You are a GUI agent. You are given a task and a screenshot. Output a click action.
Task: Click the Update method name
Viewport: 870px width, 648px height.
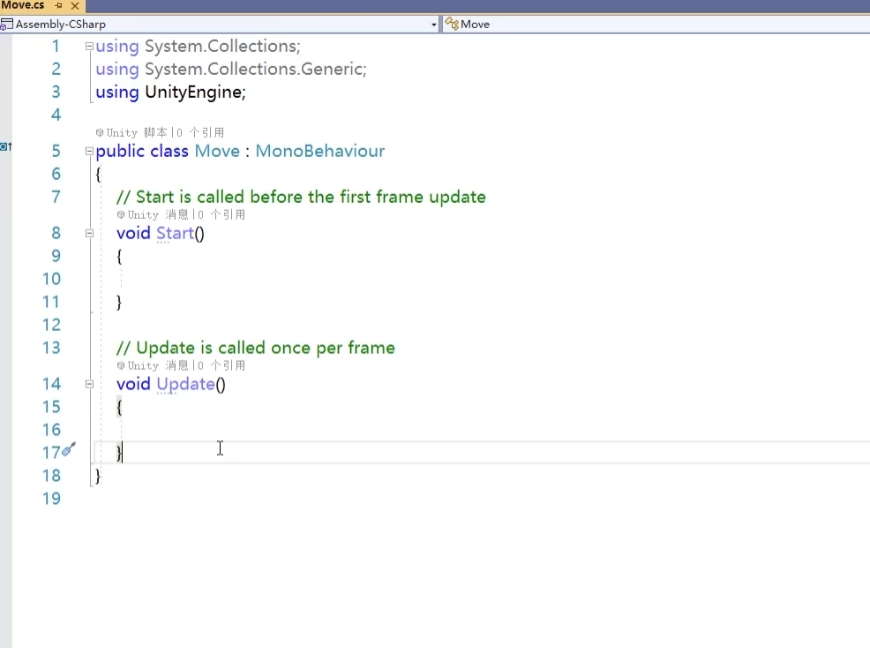coord(185,384)
